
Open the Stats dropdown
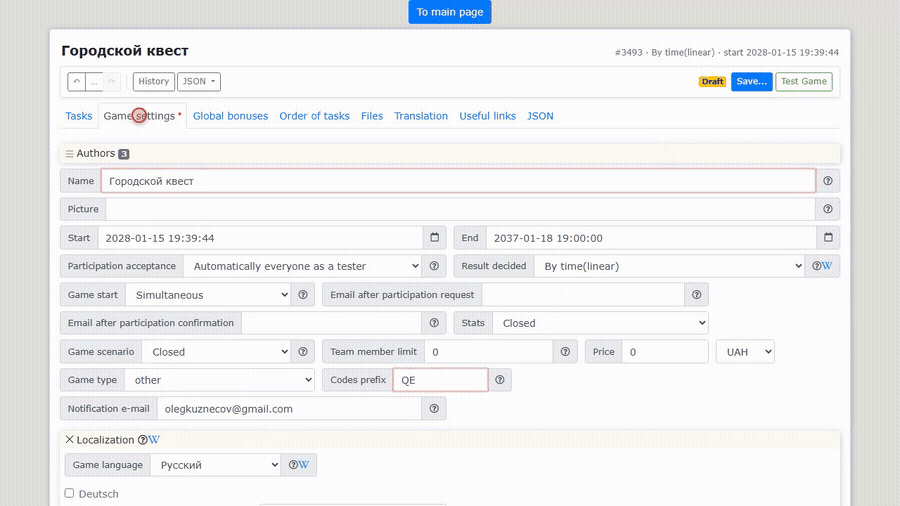click(x=600, y=323)
